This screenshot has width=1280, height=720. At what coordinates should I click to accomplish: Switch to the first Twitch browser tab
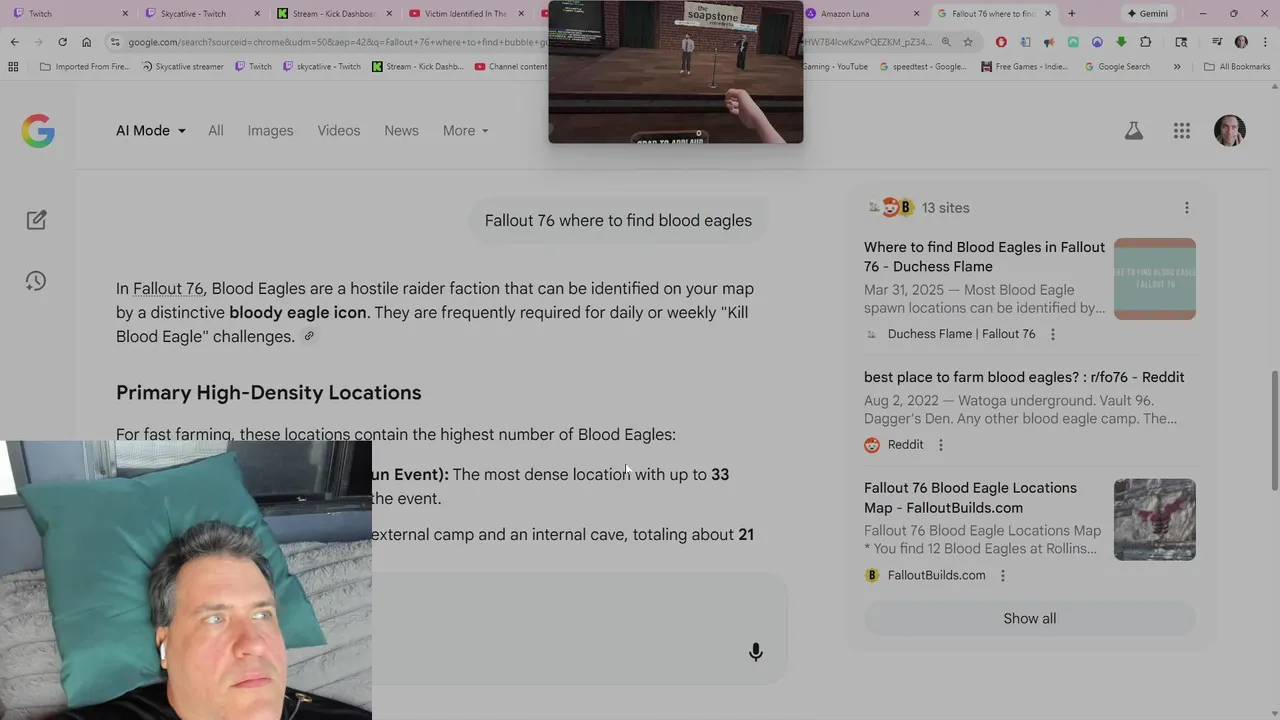(70, 14)
